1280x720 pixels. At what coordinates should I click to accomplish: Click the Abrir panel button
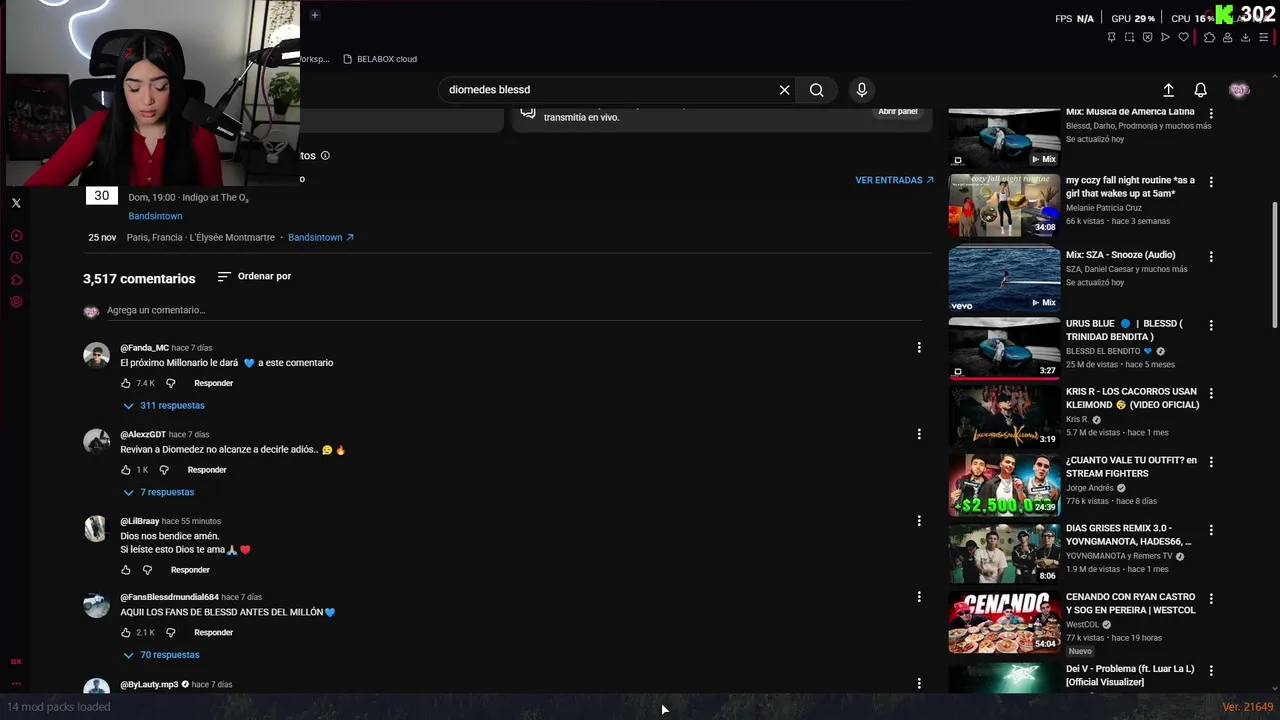pos(898,112)
